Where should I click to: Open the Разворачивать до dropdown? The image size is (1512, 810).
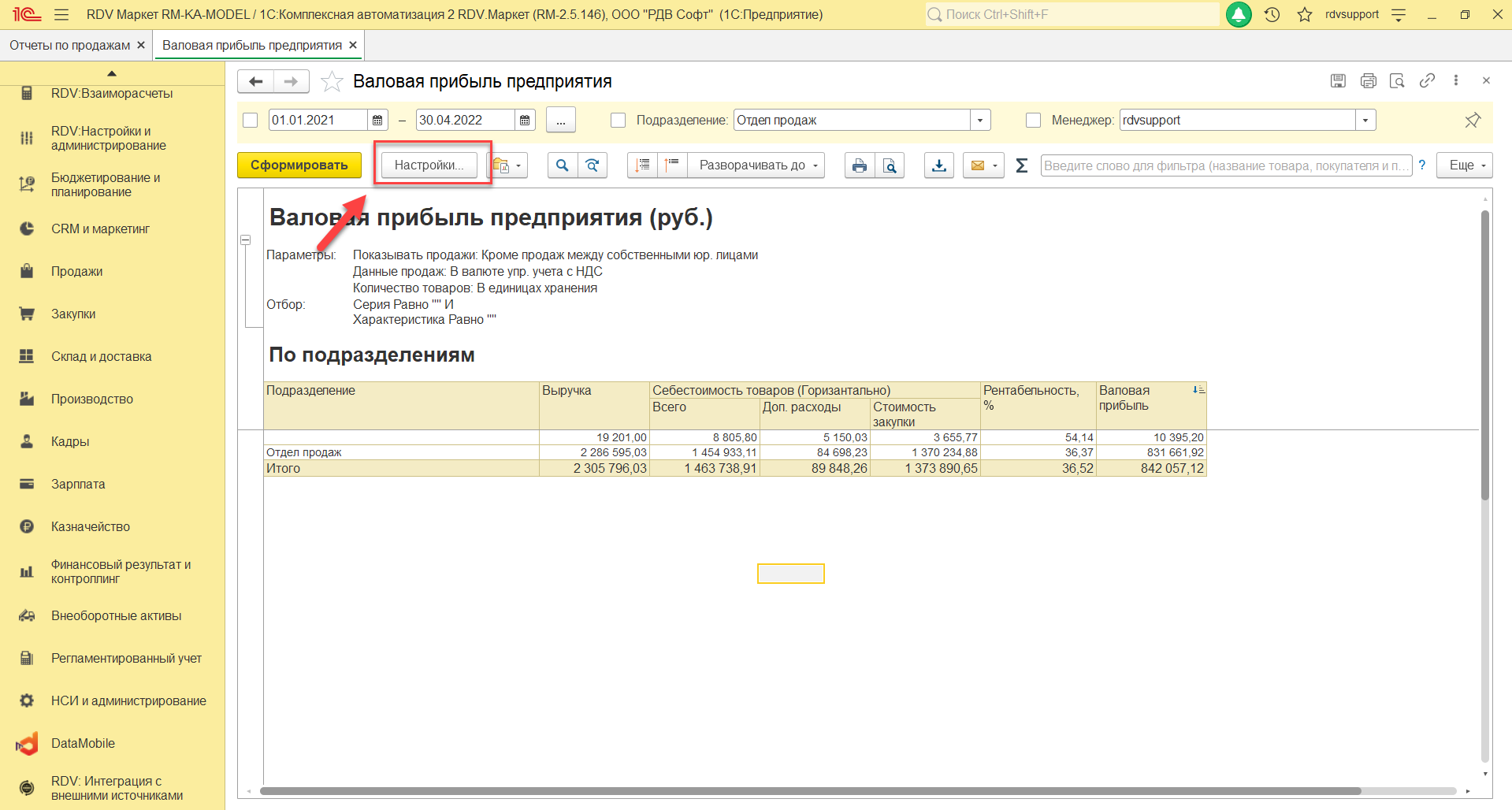pos(756,165)
